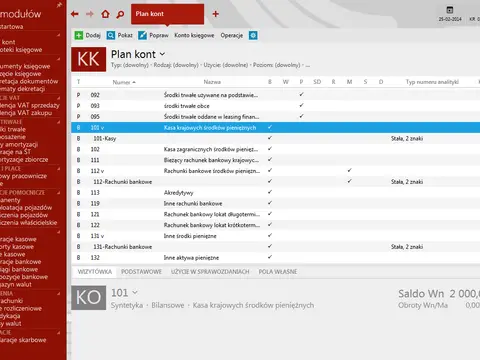The image size is (480, 360).
Task: Open the home page icon
Action: [105, 14]
